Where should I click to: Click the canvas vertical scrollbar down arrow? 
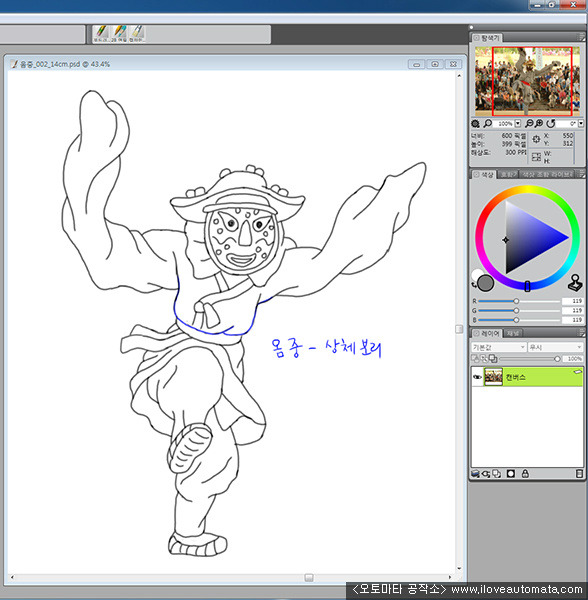459,569
